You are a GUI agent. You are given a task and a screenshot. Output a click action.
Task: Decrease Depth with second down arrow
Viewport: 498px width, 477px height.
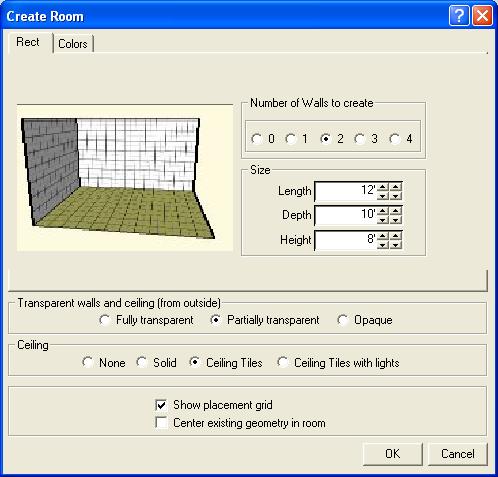[x=395, y=220]
